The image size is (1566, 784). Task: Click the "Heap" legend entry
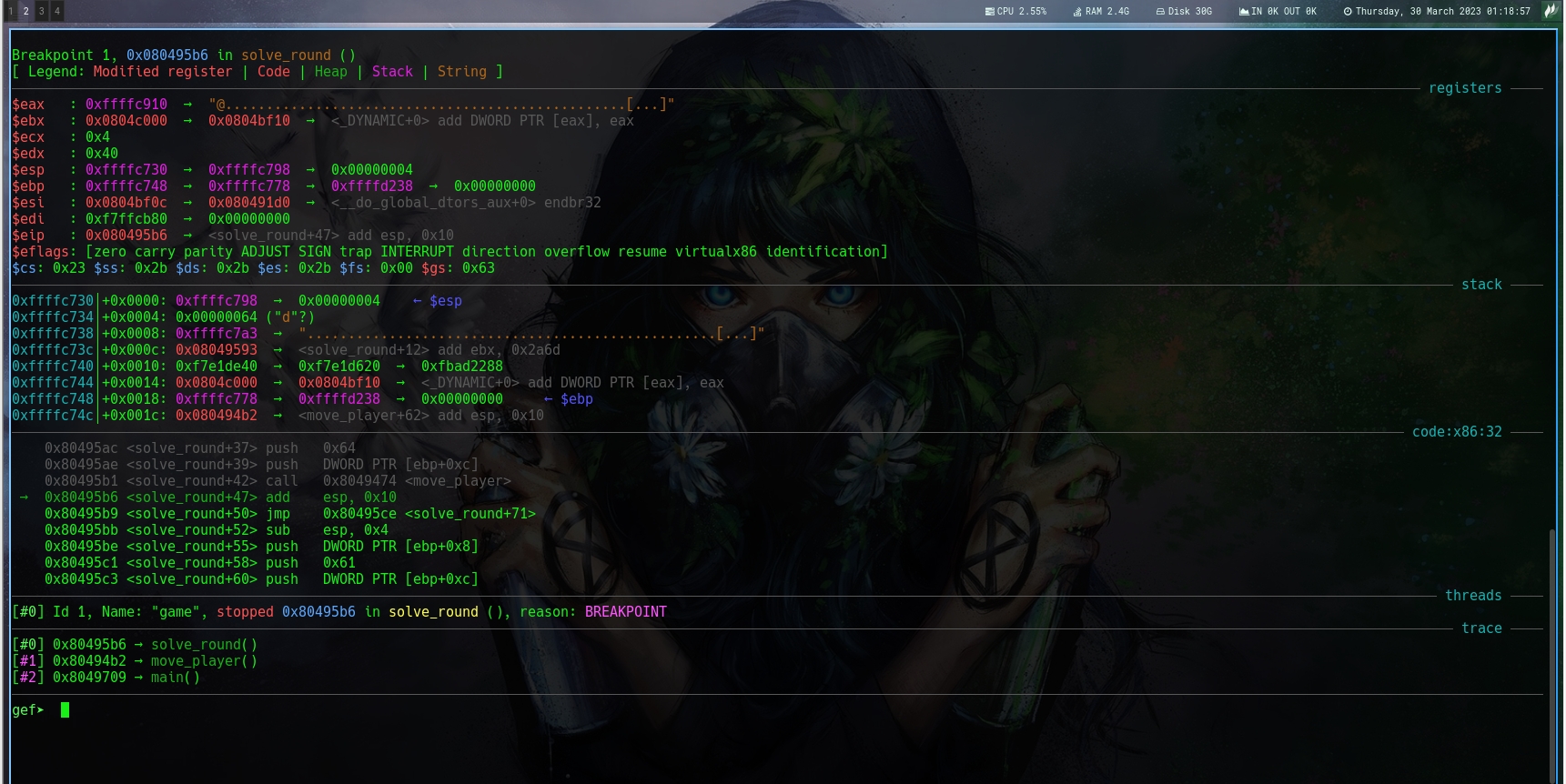(x=331, y=71)
